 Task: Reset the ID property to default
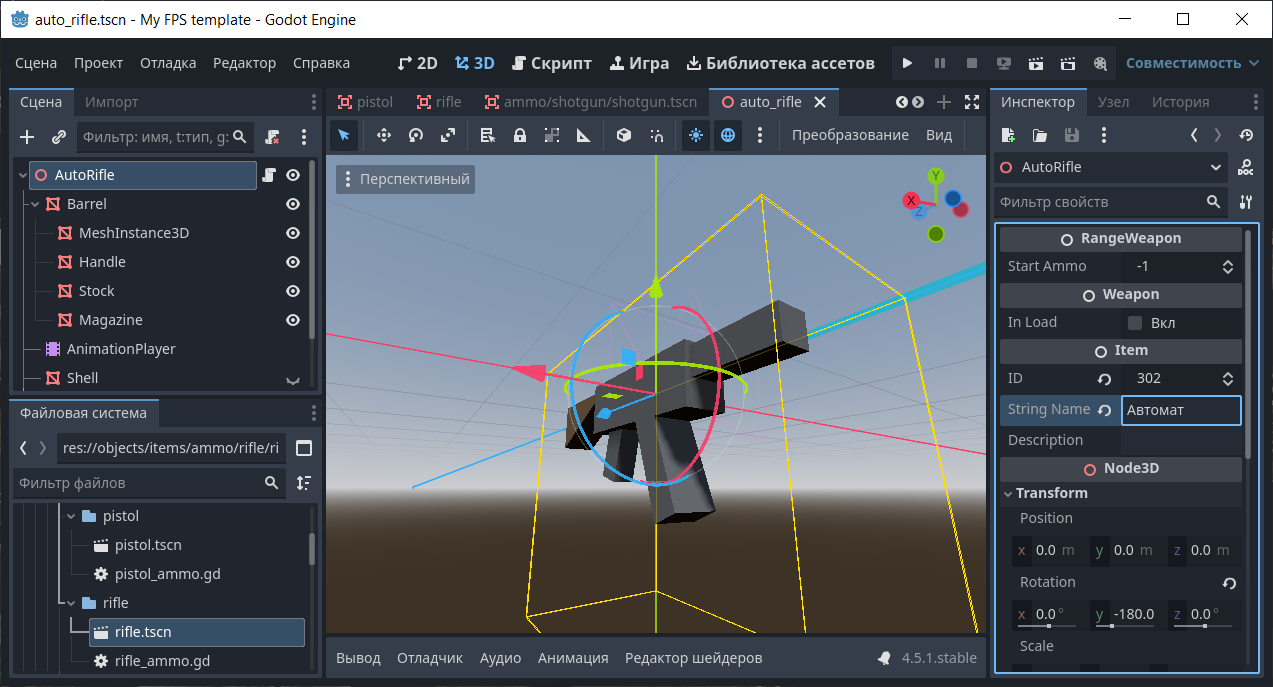[x=1105, y=379]
